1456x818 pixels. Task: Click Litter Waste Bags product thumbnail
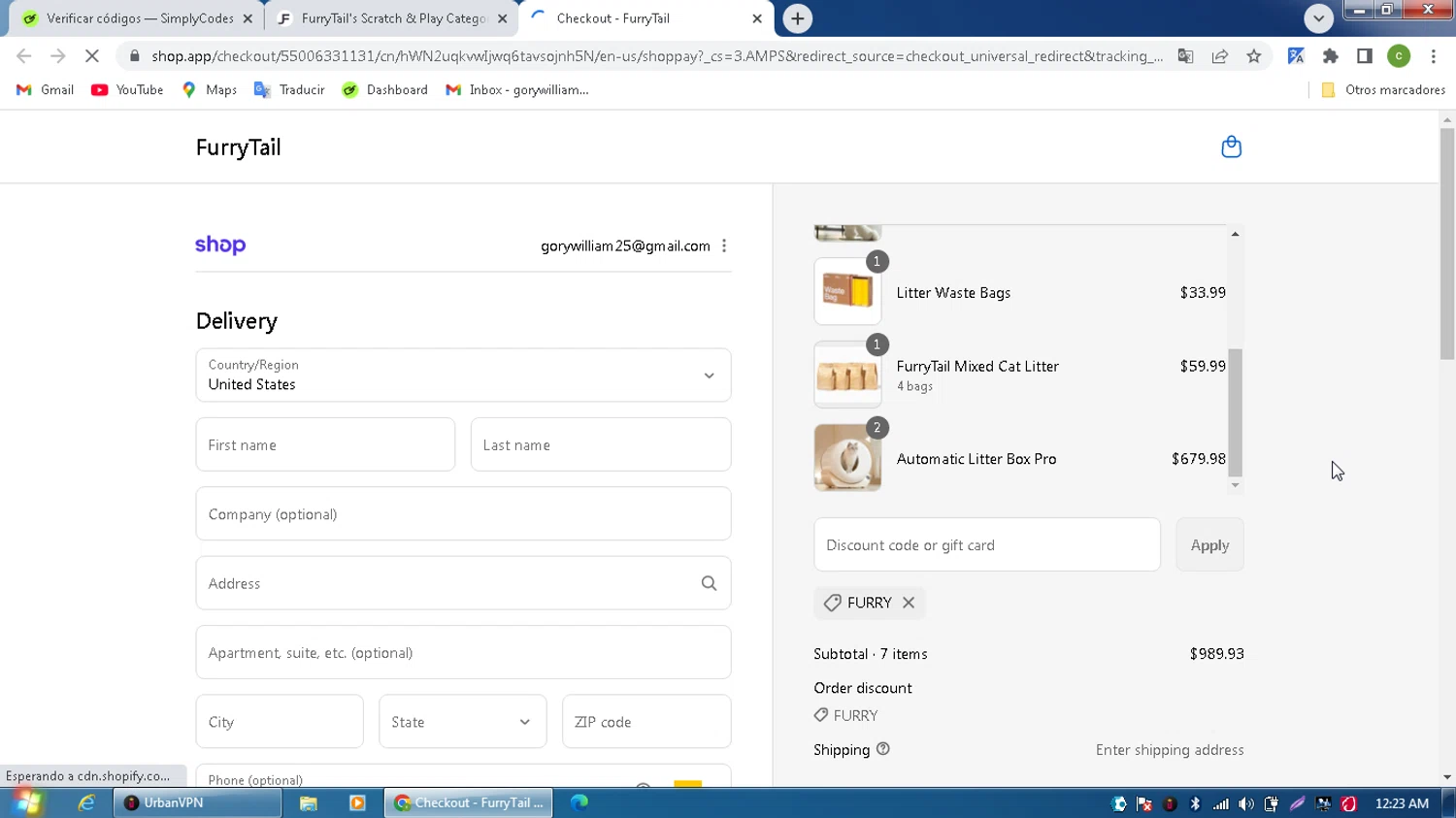tap(847, 292)
